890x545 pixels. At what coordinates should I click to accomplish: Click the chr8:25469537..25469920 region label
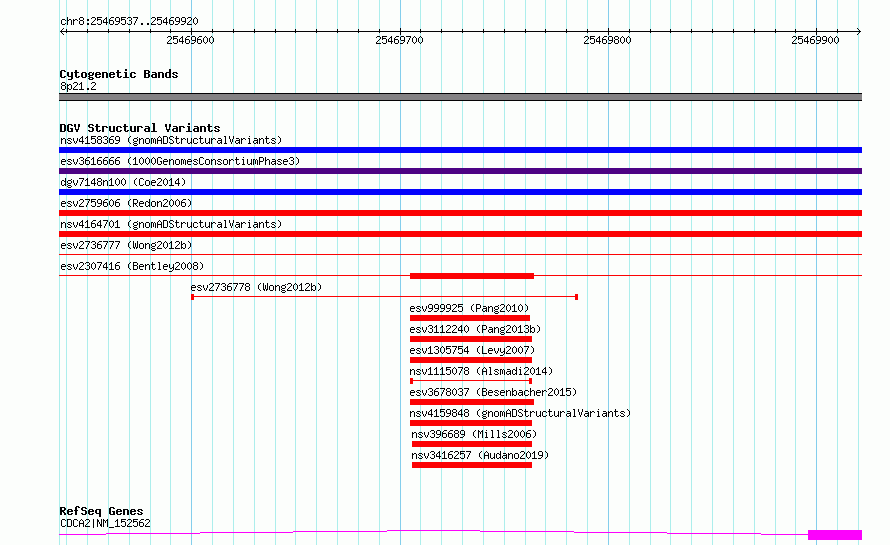coord(129,22)
